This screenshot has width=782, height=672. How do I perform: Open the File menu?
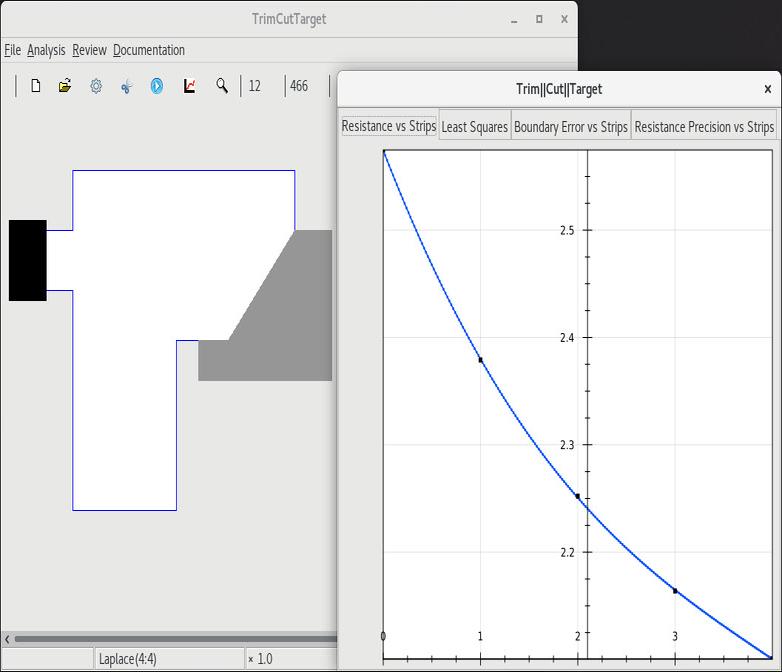click(12, 50)
